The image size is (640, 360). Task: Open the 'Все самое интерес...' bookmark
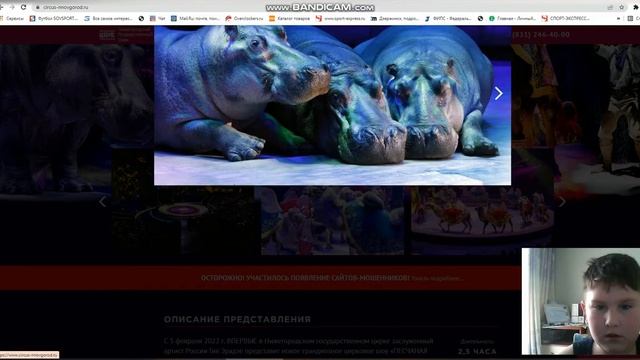[108, 18]
